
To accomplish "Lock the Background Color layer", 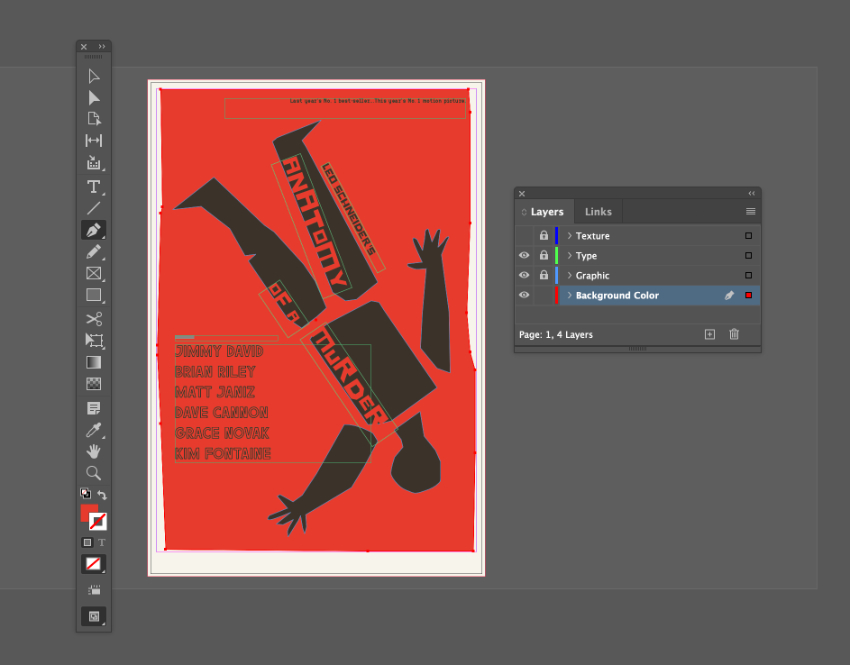I will point(544,295).
